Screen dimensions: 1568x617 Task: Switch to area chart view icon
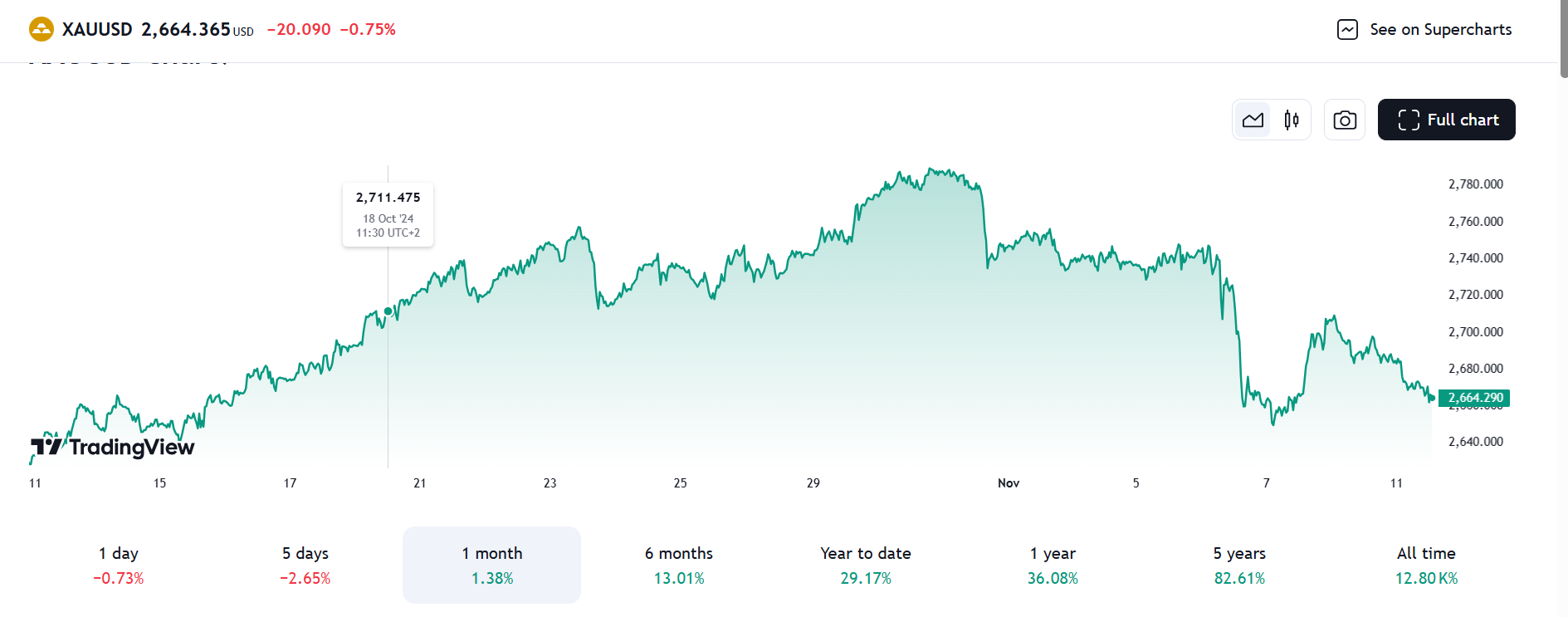[x=1253, y=120]
